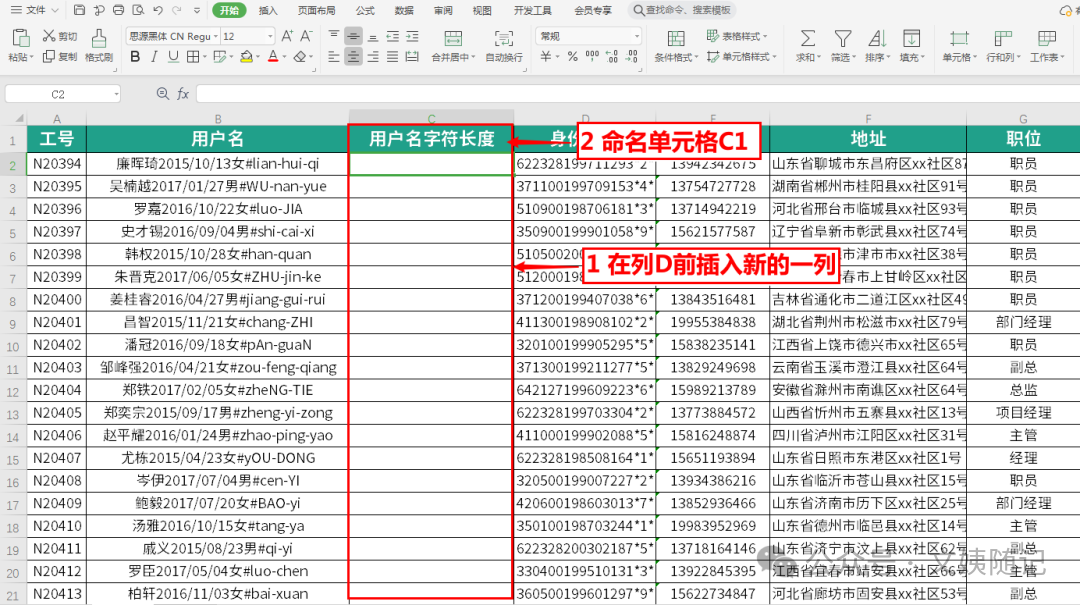Image resolution: width=1080 pixels, height=605 pixels.
Task: Click the Save icon in quick access toolbar
Action: point(79,10)
